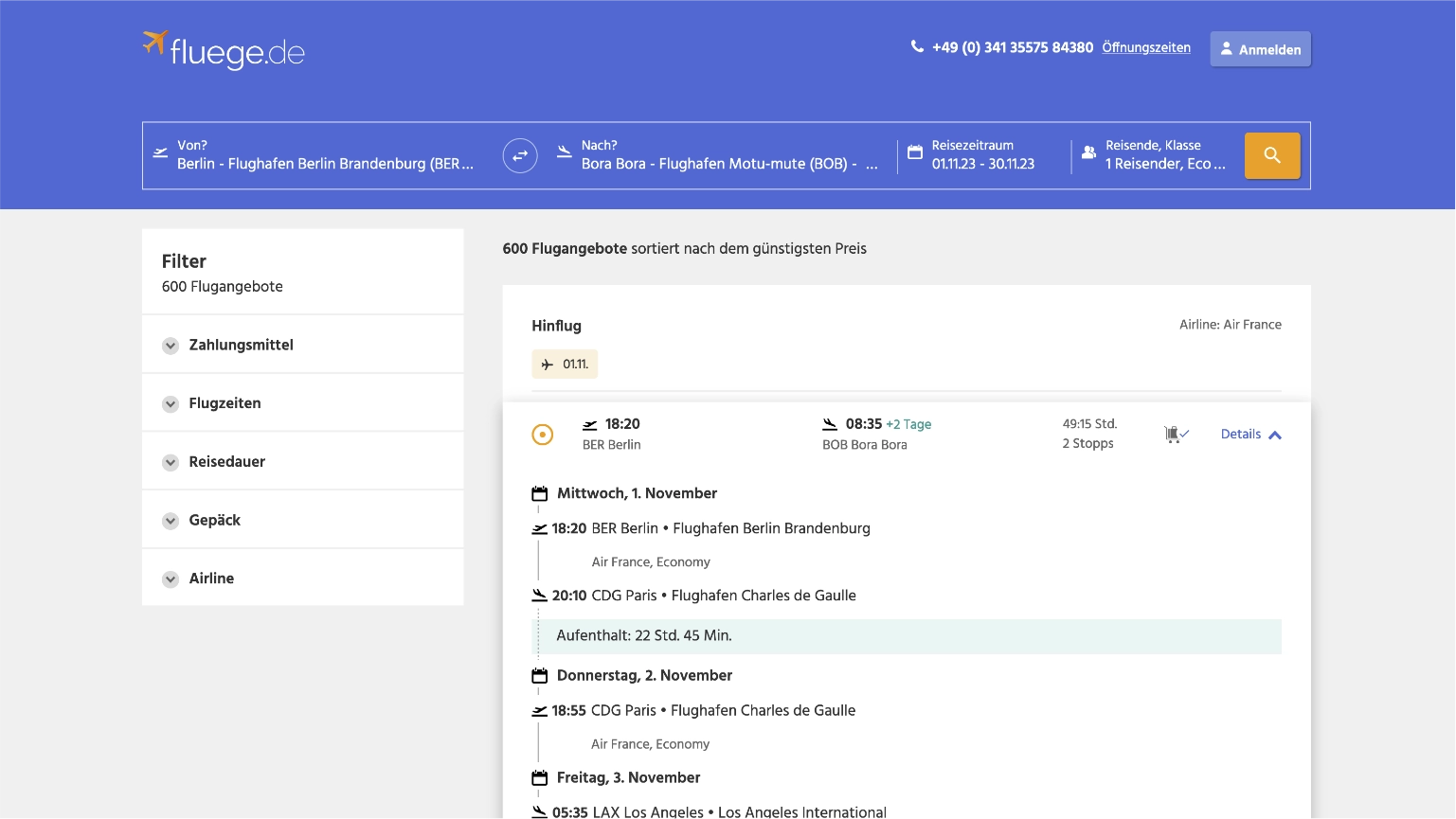The height and width of the screenshot is (819, 1456).
Task: Click the fluege.de logo
Action: coord(224,50)
